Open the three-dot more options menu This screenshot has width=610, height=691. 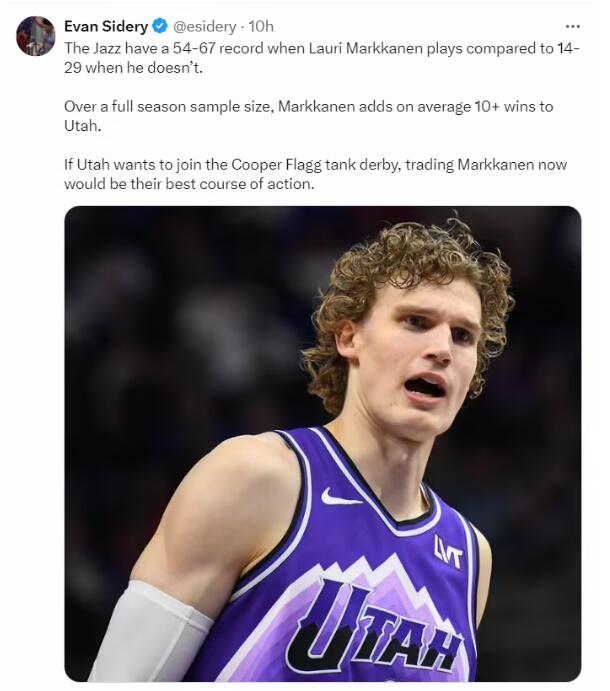pos(572,27)
